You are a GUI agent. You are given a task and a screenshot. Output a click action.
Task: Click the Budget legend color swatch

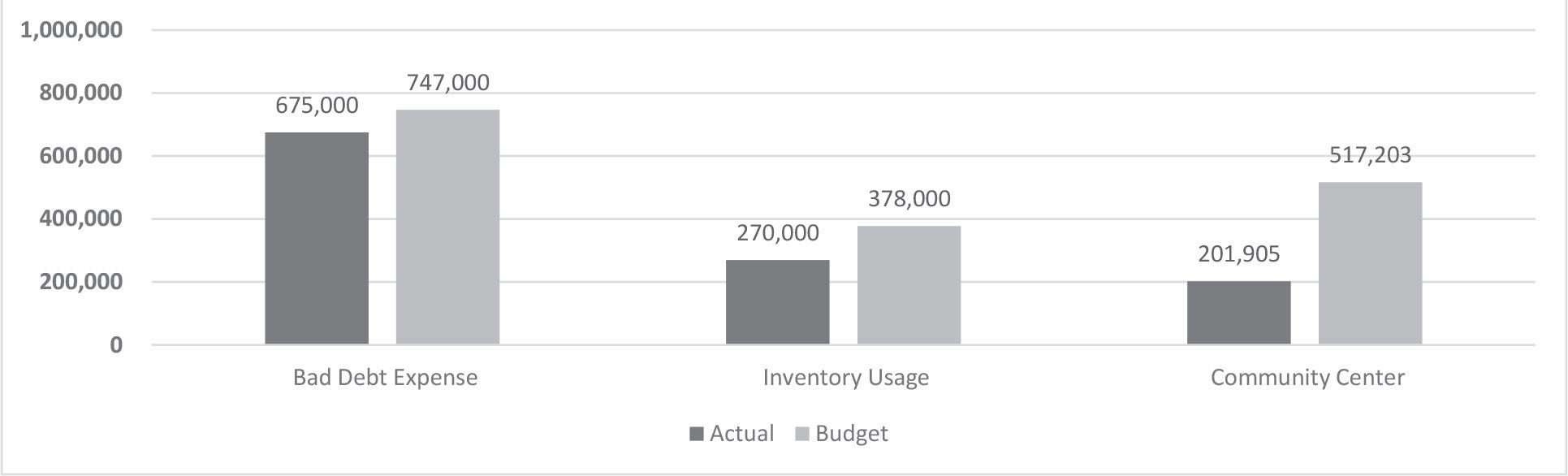pyautogui.click(x=802, y=435)
